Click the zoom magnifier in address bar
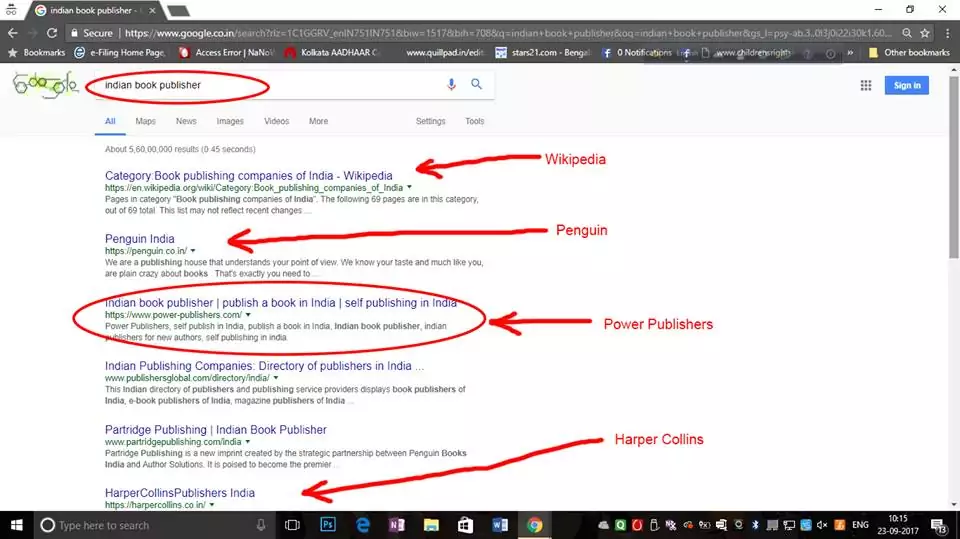 pos(907,33)
